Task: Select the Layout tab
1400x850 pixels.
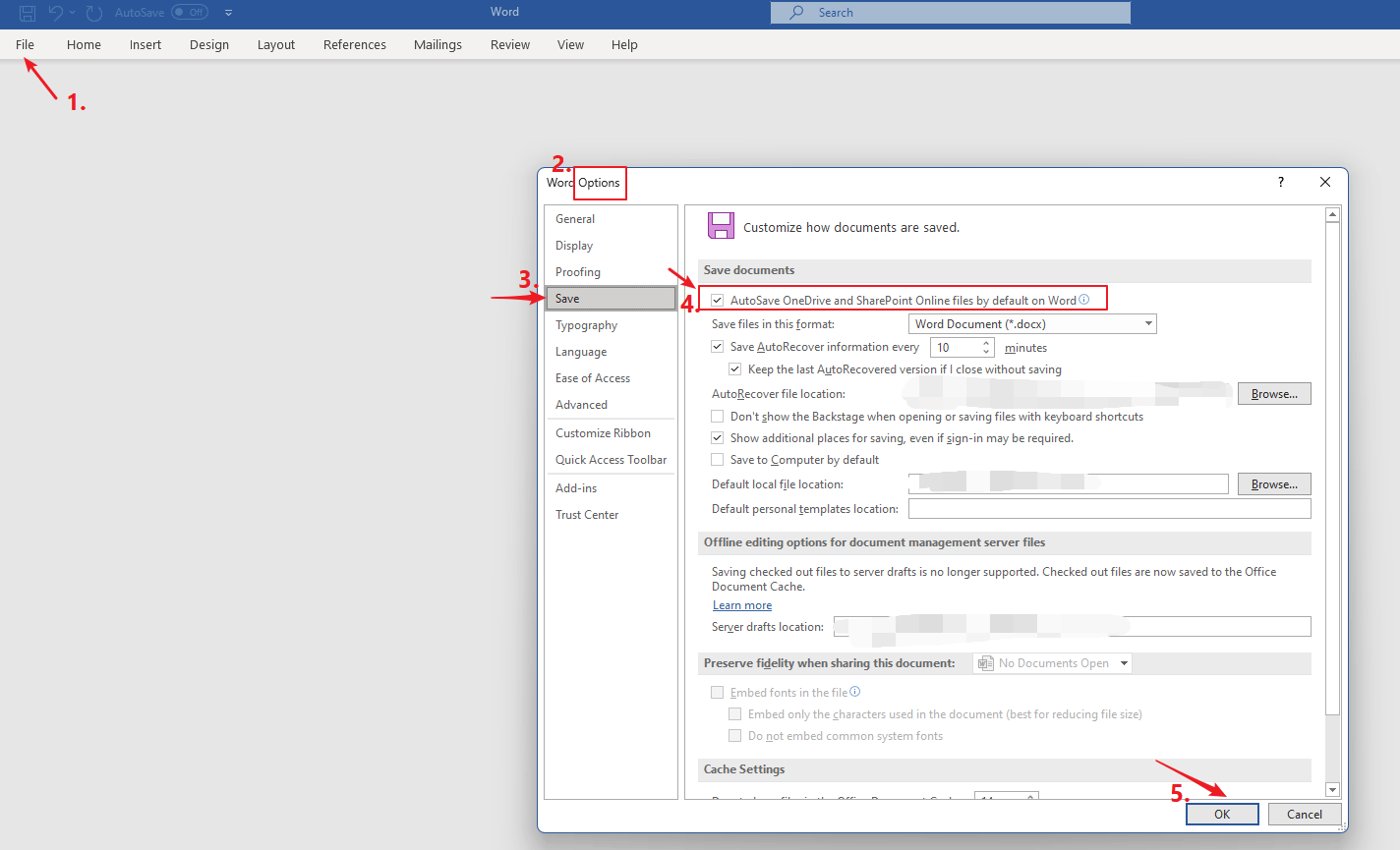Action: click(x=276, y=44)
